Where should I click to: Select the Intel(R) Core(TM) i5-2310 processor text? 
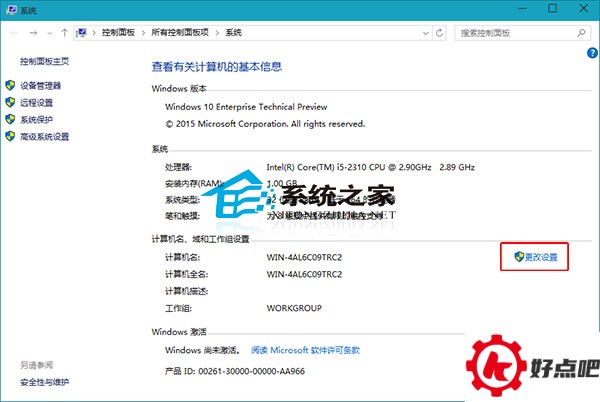tap(370, 167)
